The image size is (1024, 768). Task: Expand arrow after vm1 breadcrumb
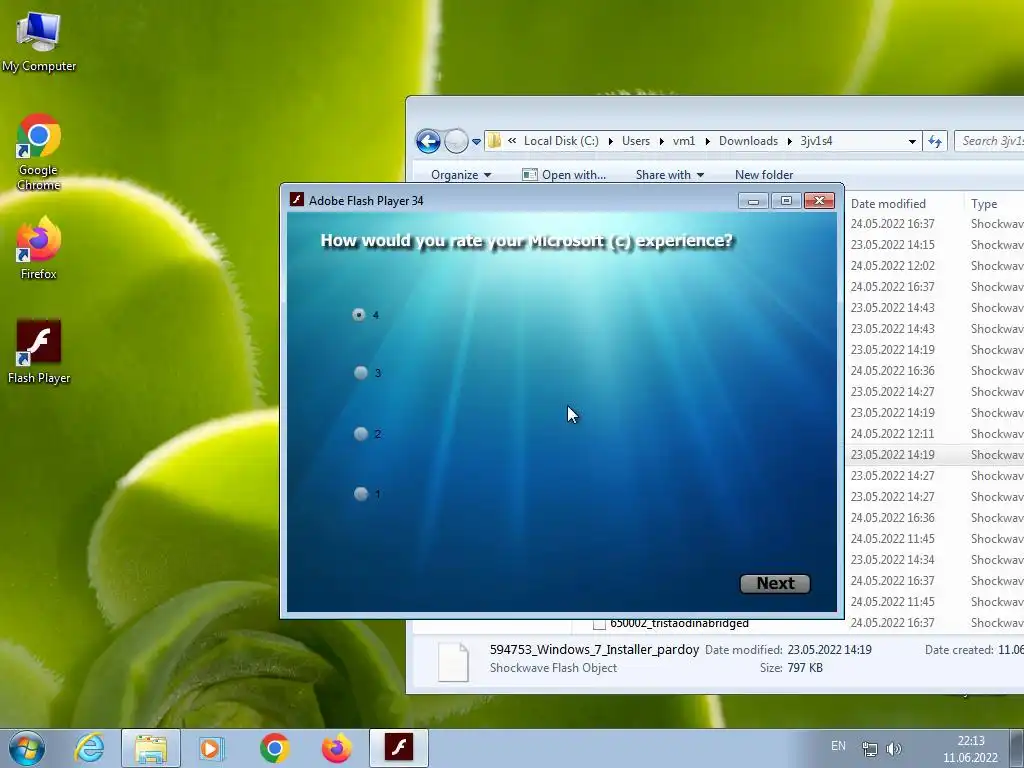(707, 141)
